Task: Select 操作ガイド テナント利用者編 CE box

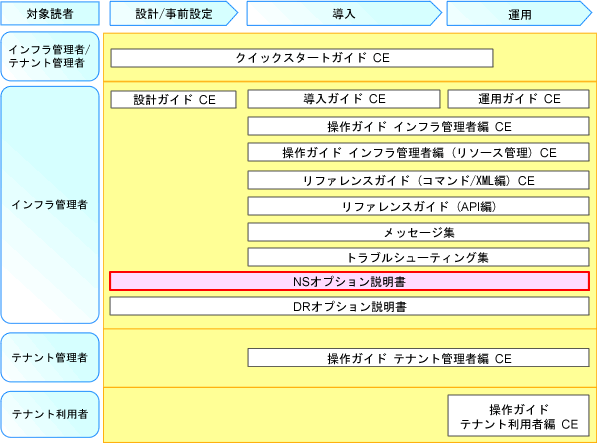Action: coord(519,416)
